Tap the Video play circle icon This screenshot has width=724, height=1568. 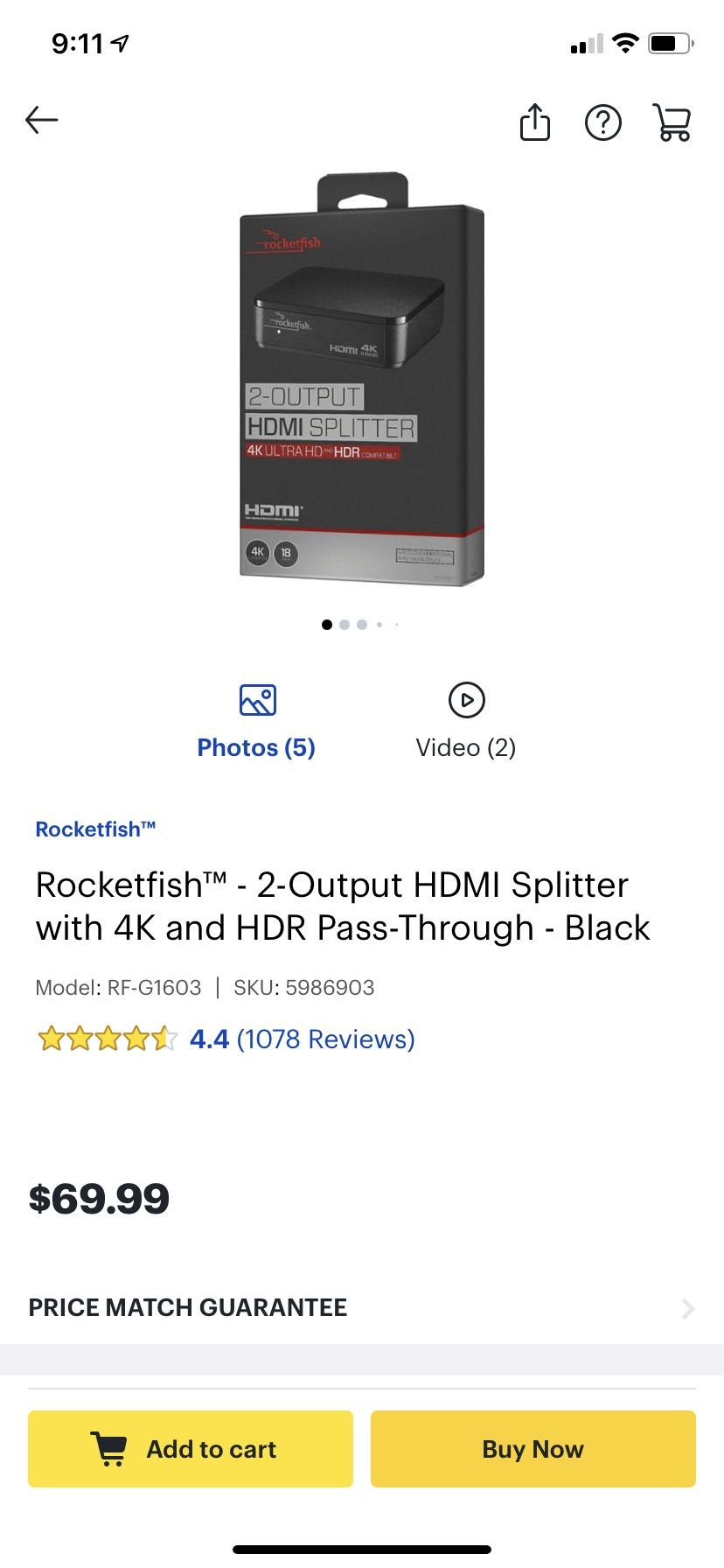pos(466,700)
